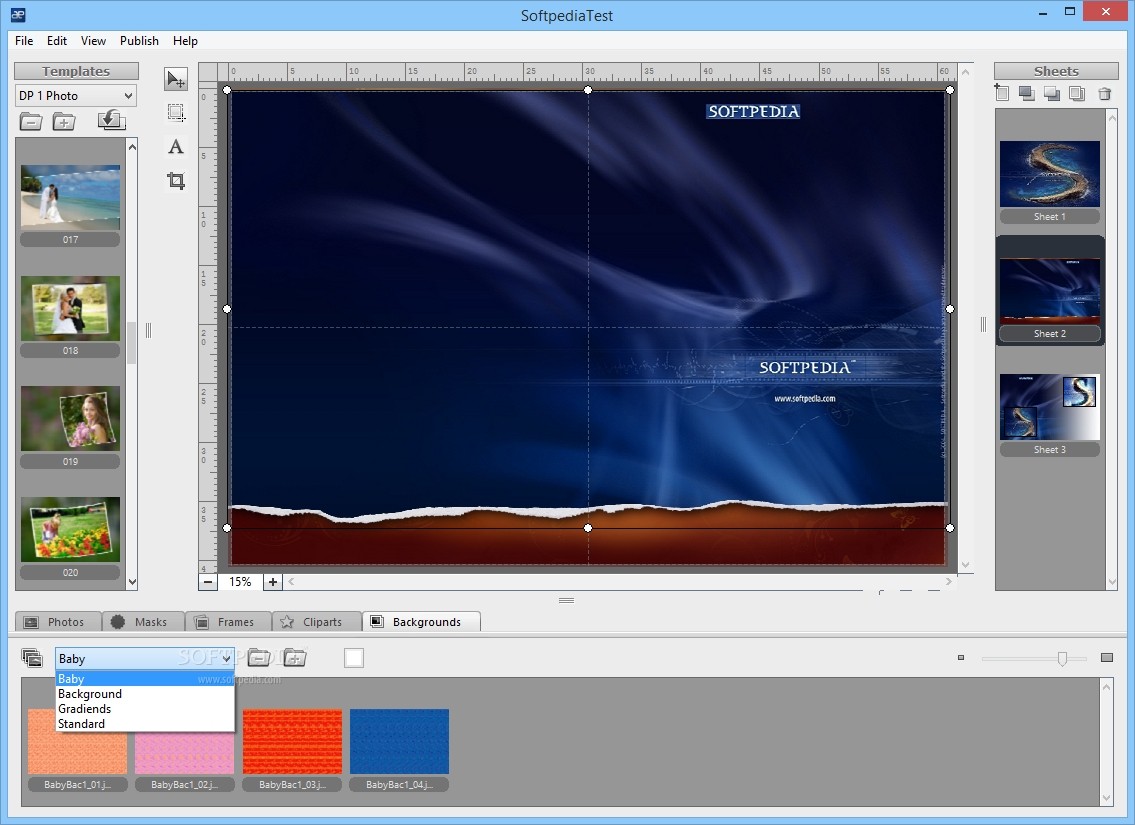Click large thumbnail size icon

pos(1107,658)
